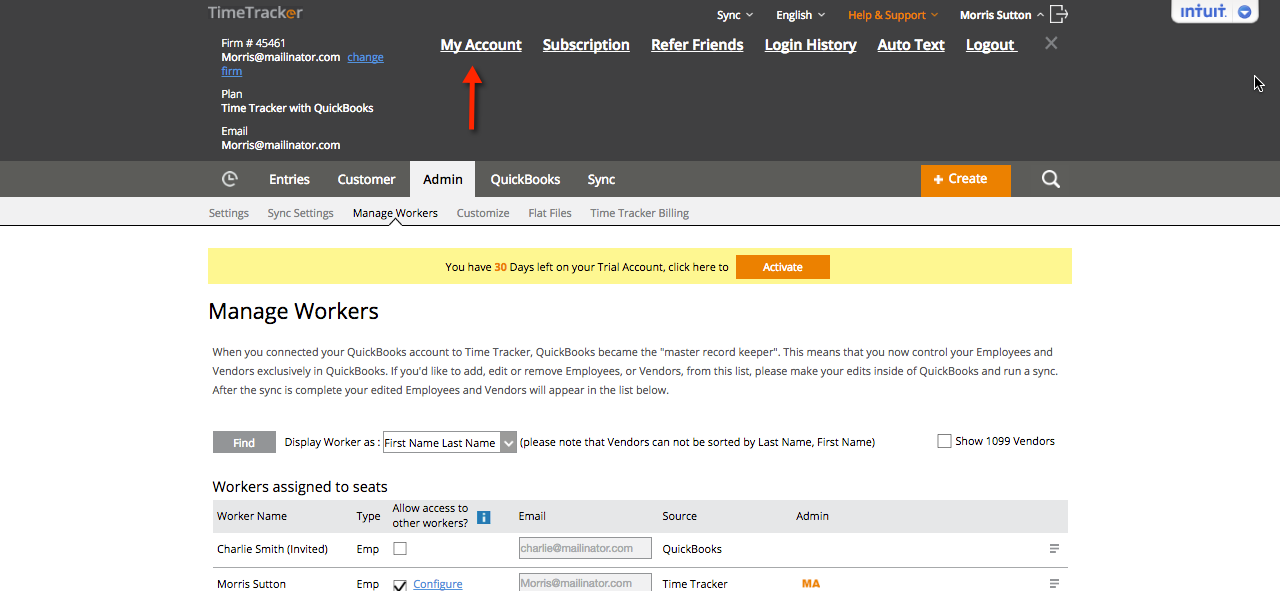This screenshot has height=591, width=1280.
Task: Click the TimeTracker logo
Action: click(x=255, y=13)
